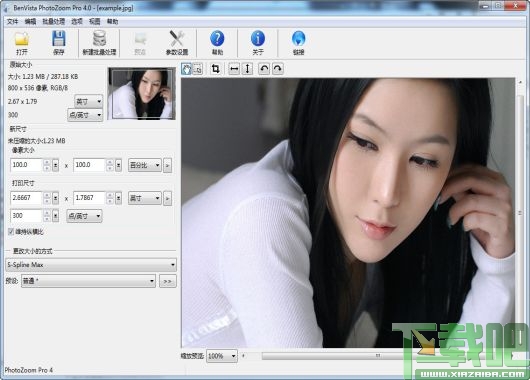Expand the percentage unit dropdown for pixel size
The height and width of the screenshot is (380, 530).
click(145, 165)
